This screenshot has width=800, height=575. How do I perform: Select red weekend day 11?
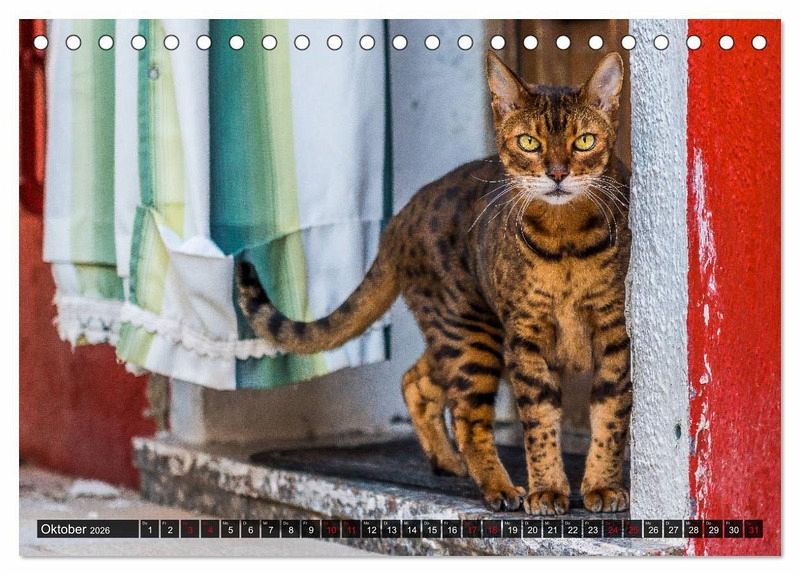point(351,529)
